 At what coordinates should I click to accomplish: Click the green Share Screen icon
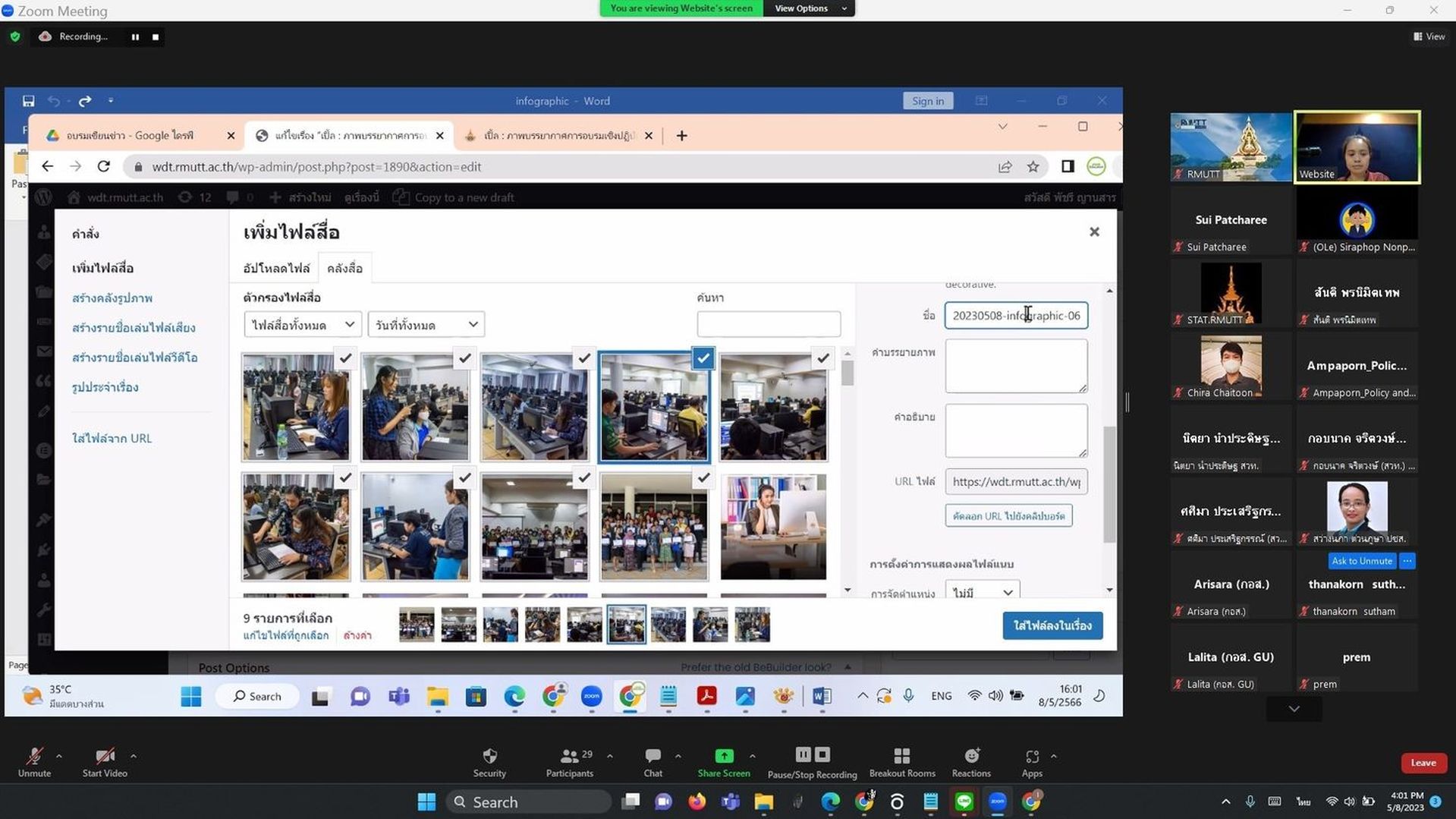[x=724, y=756]
